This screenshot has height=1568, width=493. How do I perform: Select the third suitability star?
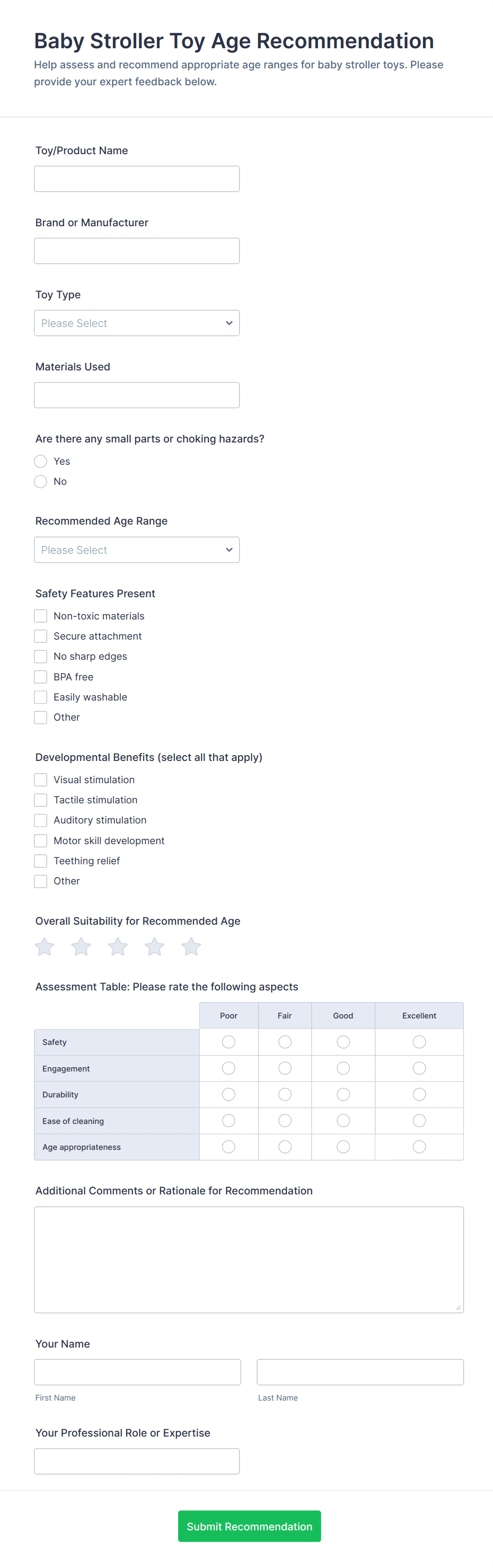pos(118,946)
